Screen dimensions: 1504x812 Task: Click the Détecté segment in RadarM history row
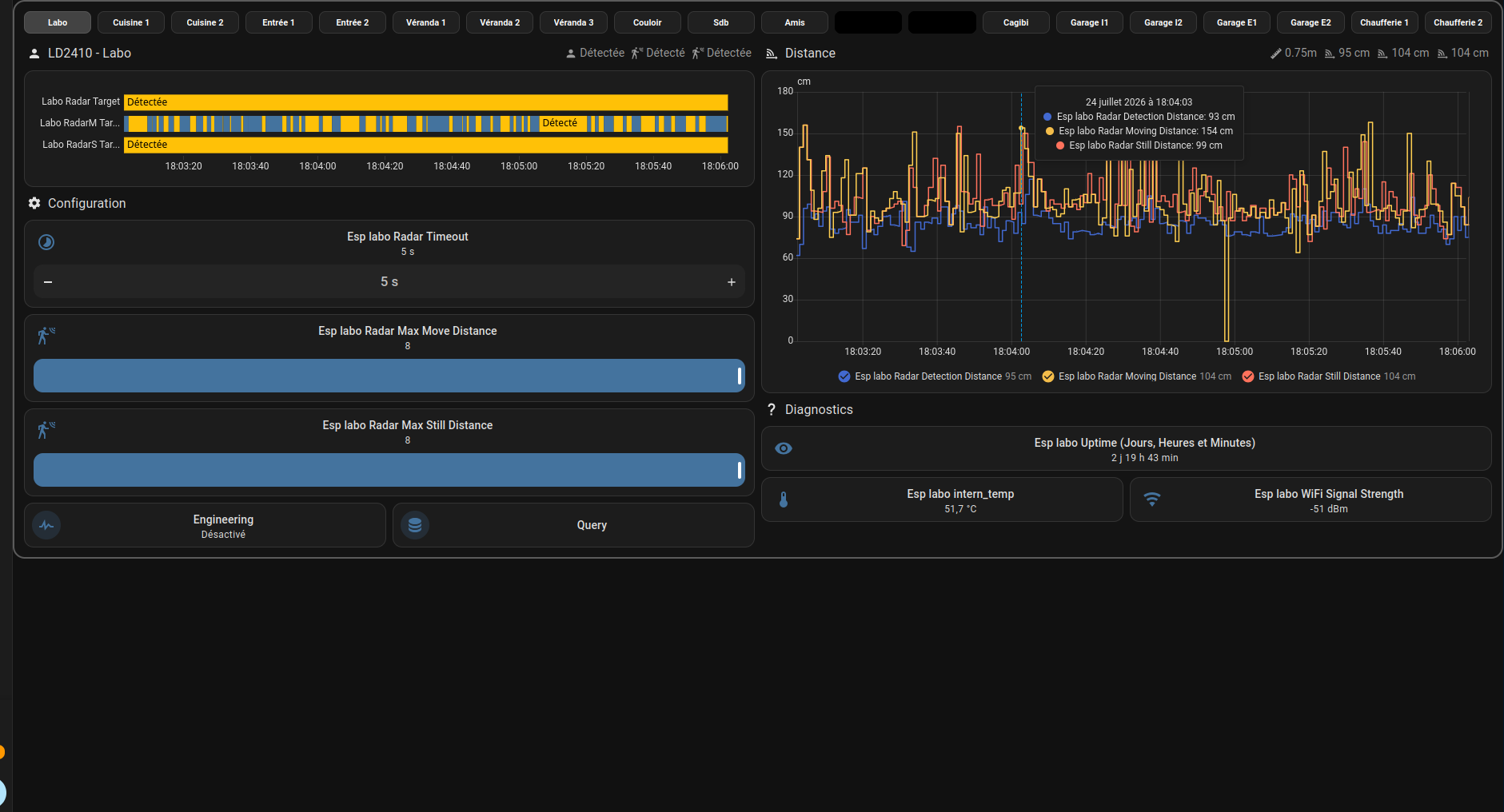click(x=564, y=123)
